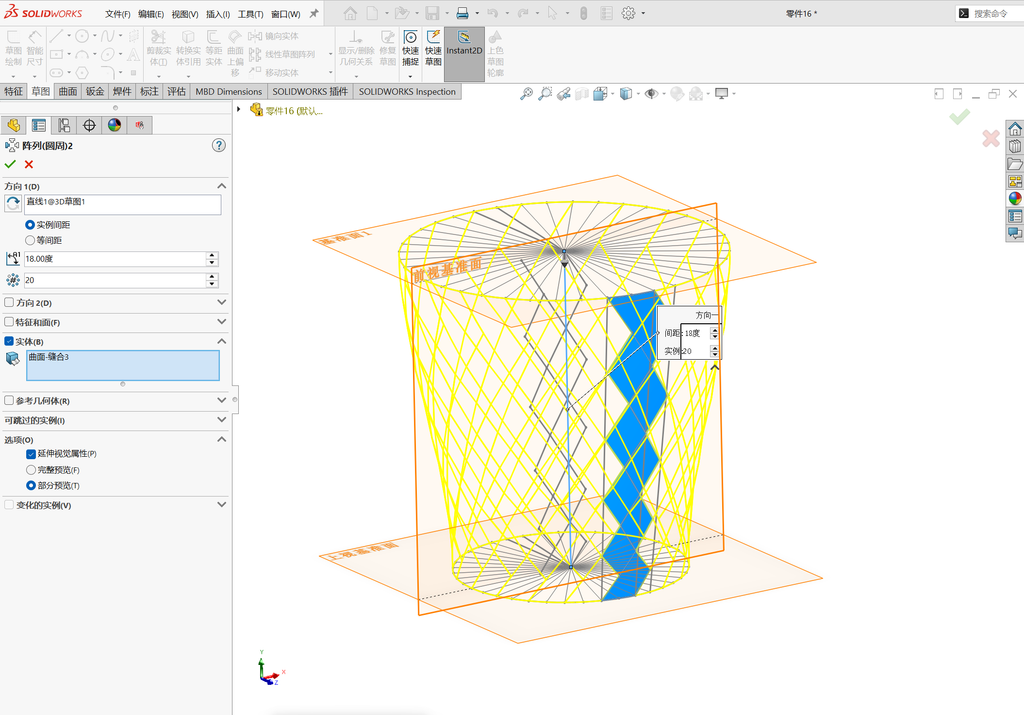The width and height of the screenshot is (1024, 715).
Task: Toggle the Bodies (实体) checkbox
Action: [x=9, y=341]
